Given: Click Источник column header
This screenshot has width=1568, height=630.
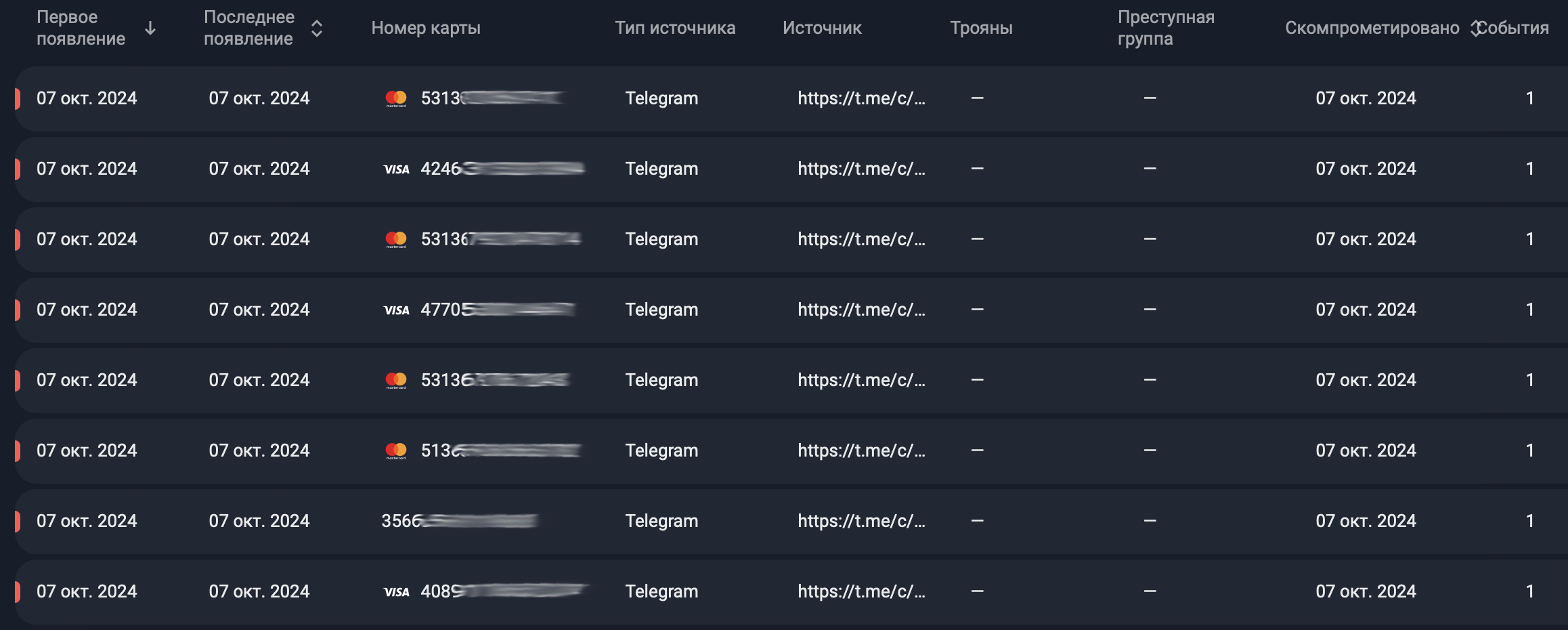Looking at the screenshot, I should click(822, 28).
